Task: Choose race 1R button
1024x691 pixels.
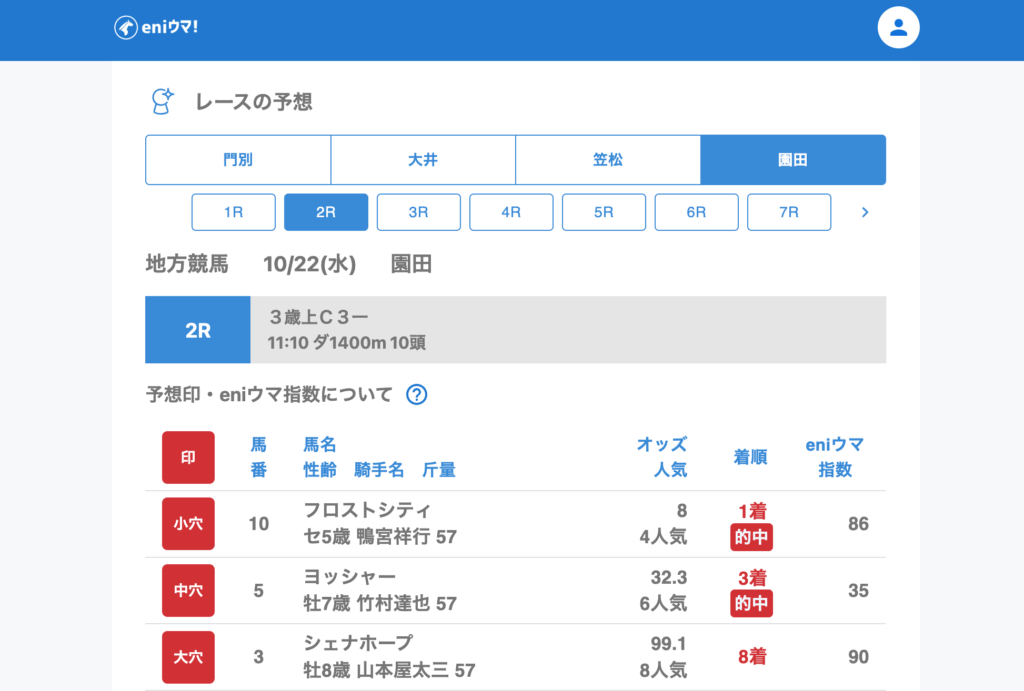Action: pos(233,212)
